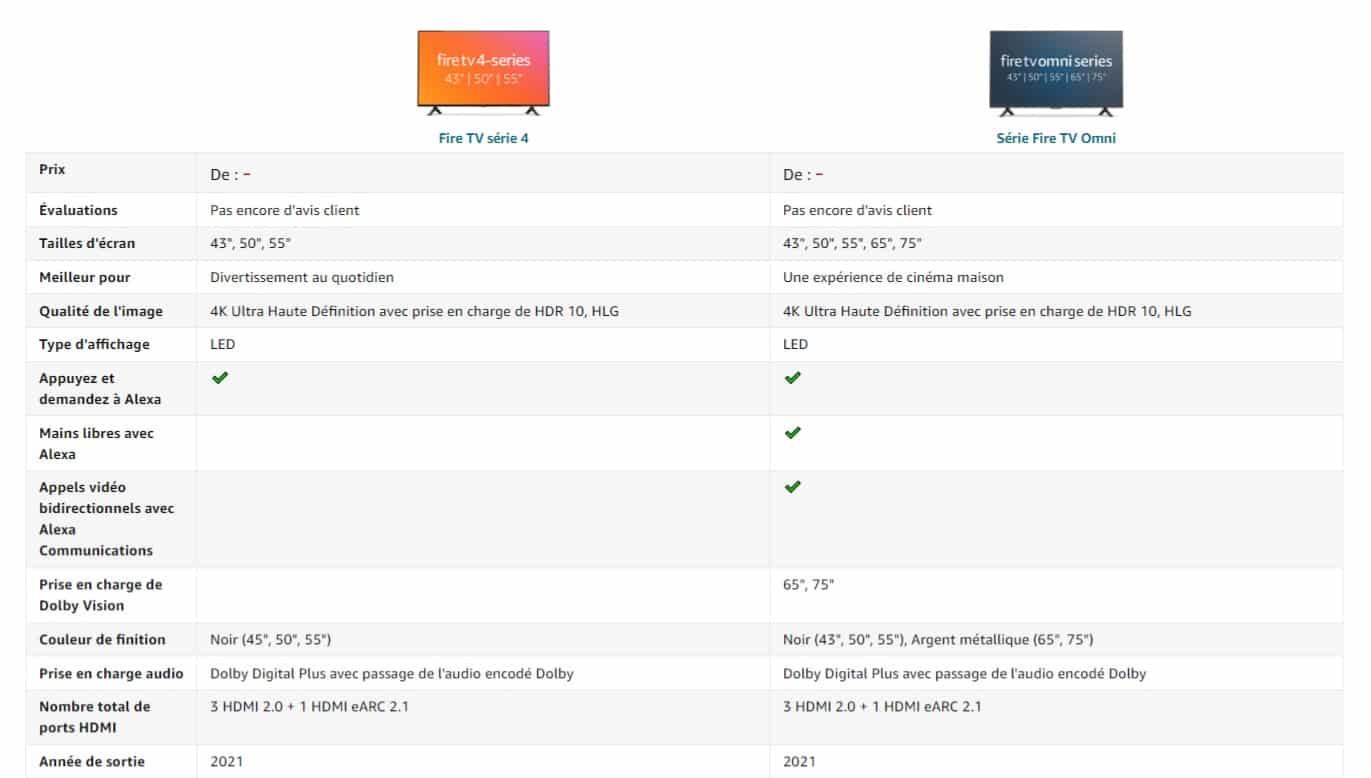
Task: Select the 'Type d'affichage' row label
Action: coord(94,344)
